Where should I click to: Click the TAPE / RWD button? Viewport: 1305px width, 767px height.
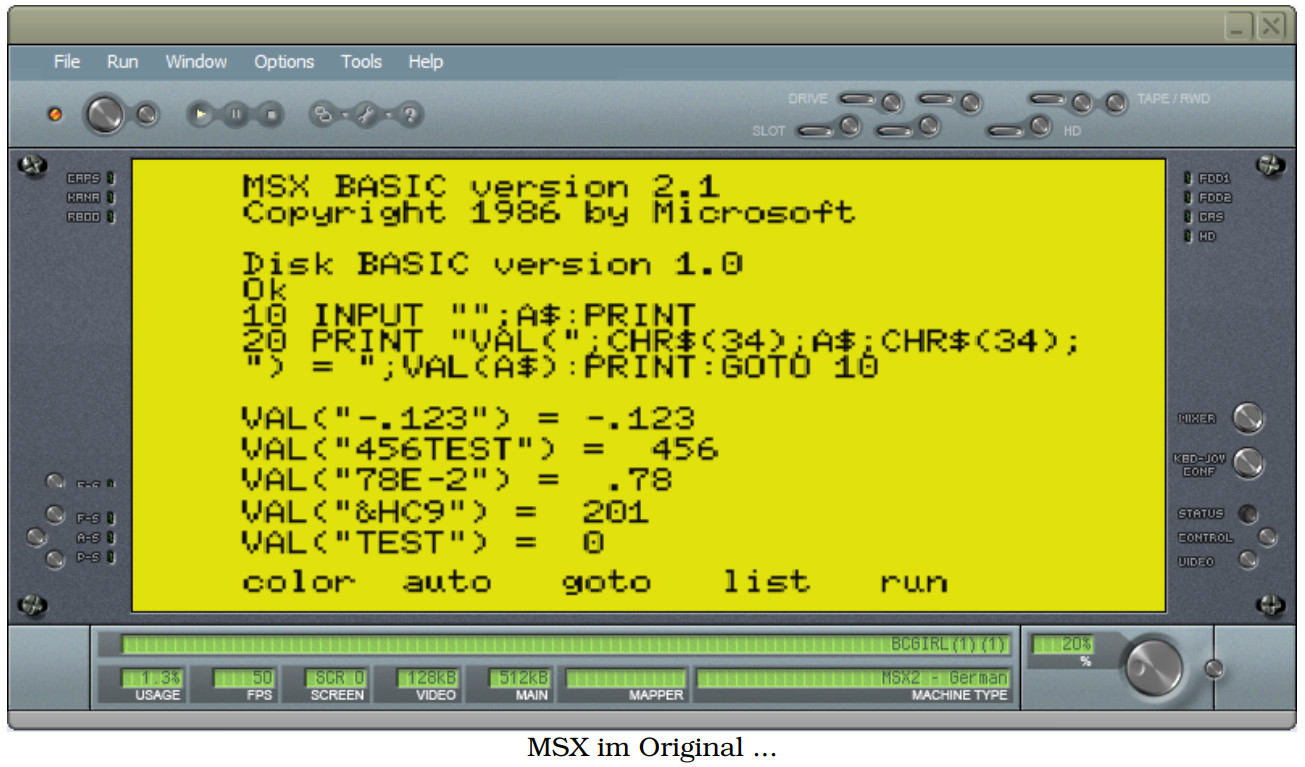[1115, 102]
